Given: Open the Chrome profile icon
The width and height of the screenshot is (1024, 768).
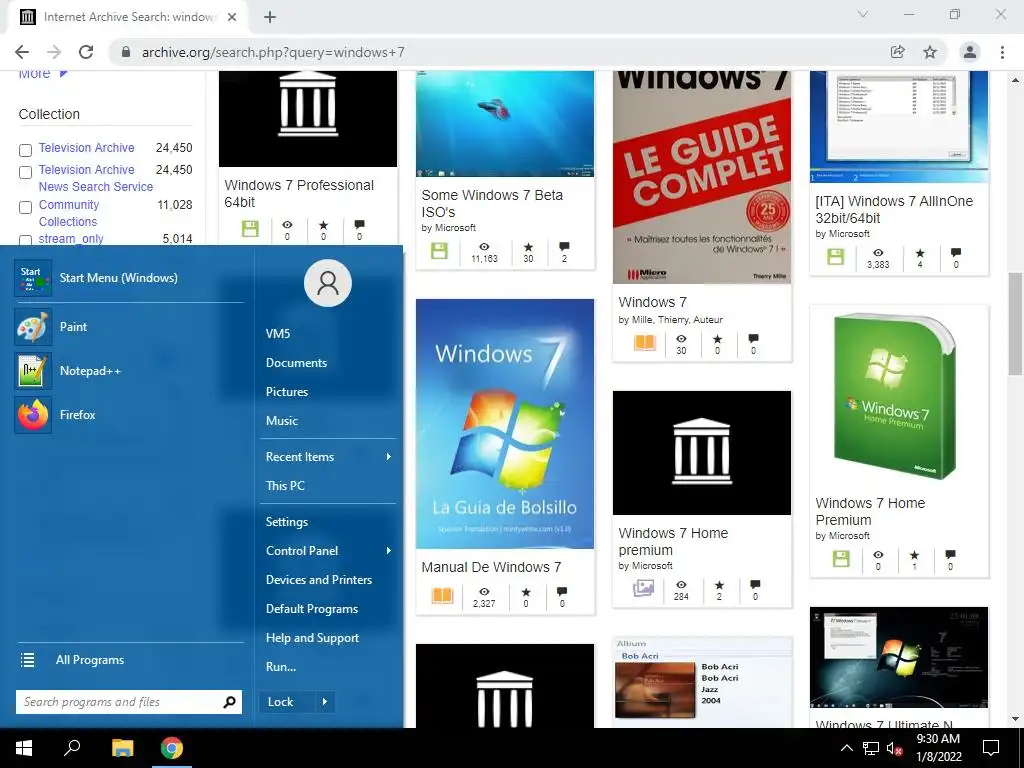Looking at the screenshot, I should tap(970, 52).
